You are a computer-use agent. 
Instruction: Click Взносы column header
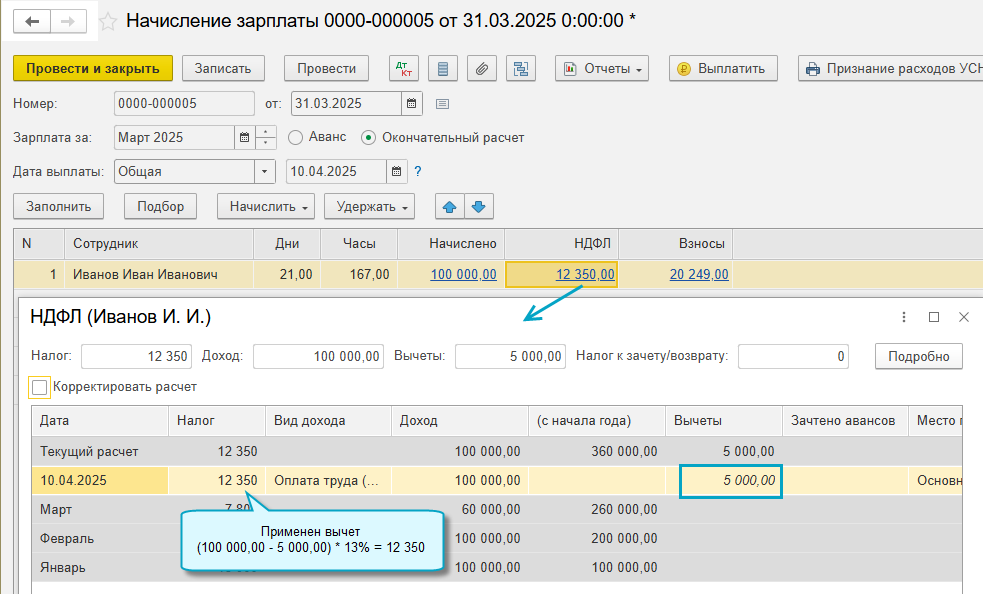(x=676, y=244)
